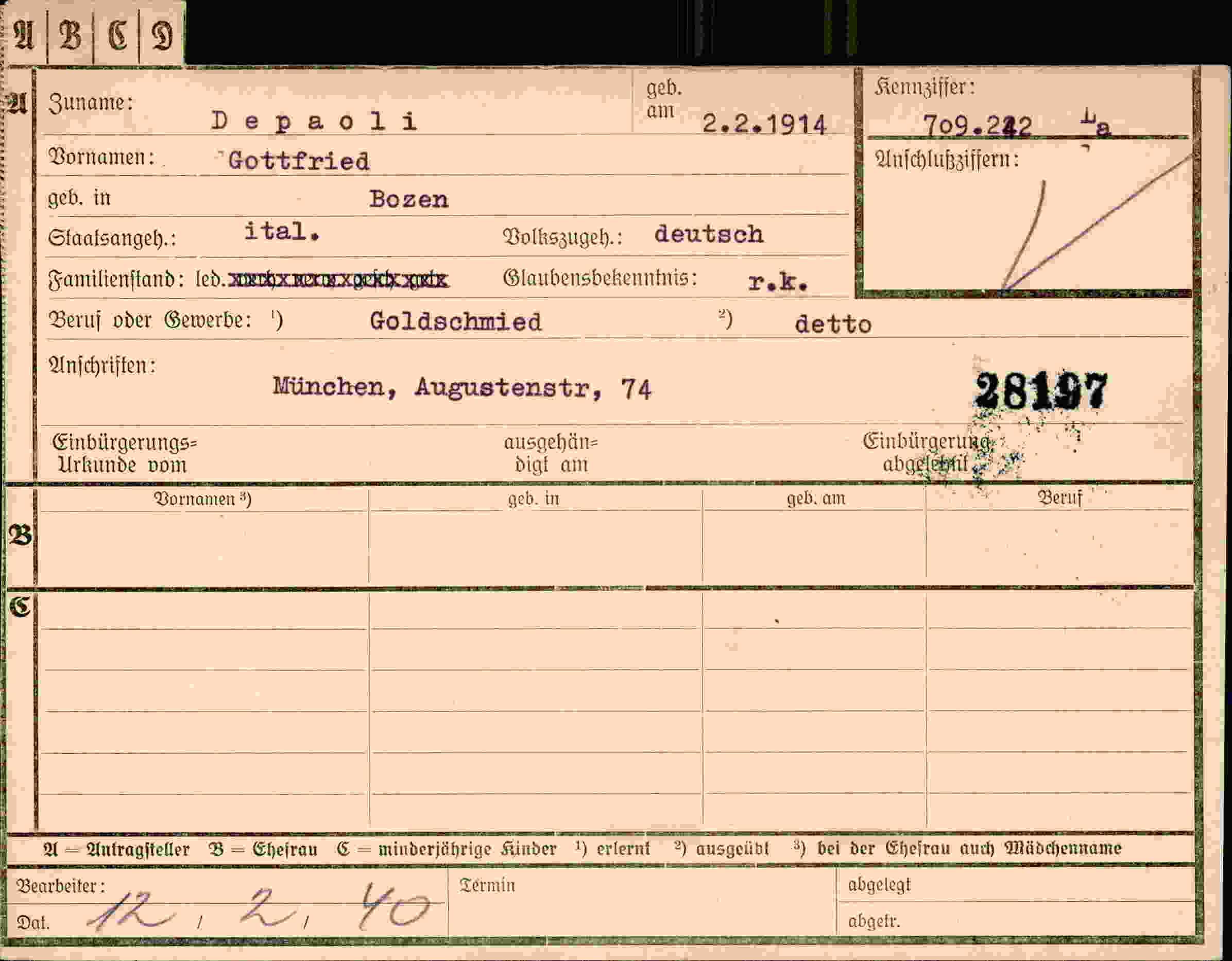
Task: Click the legend text "B = Ehefrau"
Action: click(263, 849)
